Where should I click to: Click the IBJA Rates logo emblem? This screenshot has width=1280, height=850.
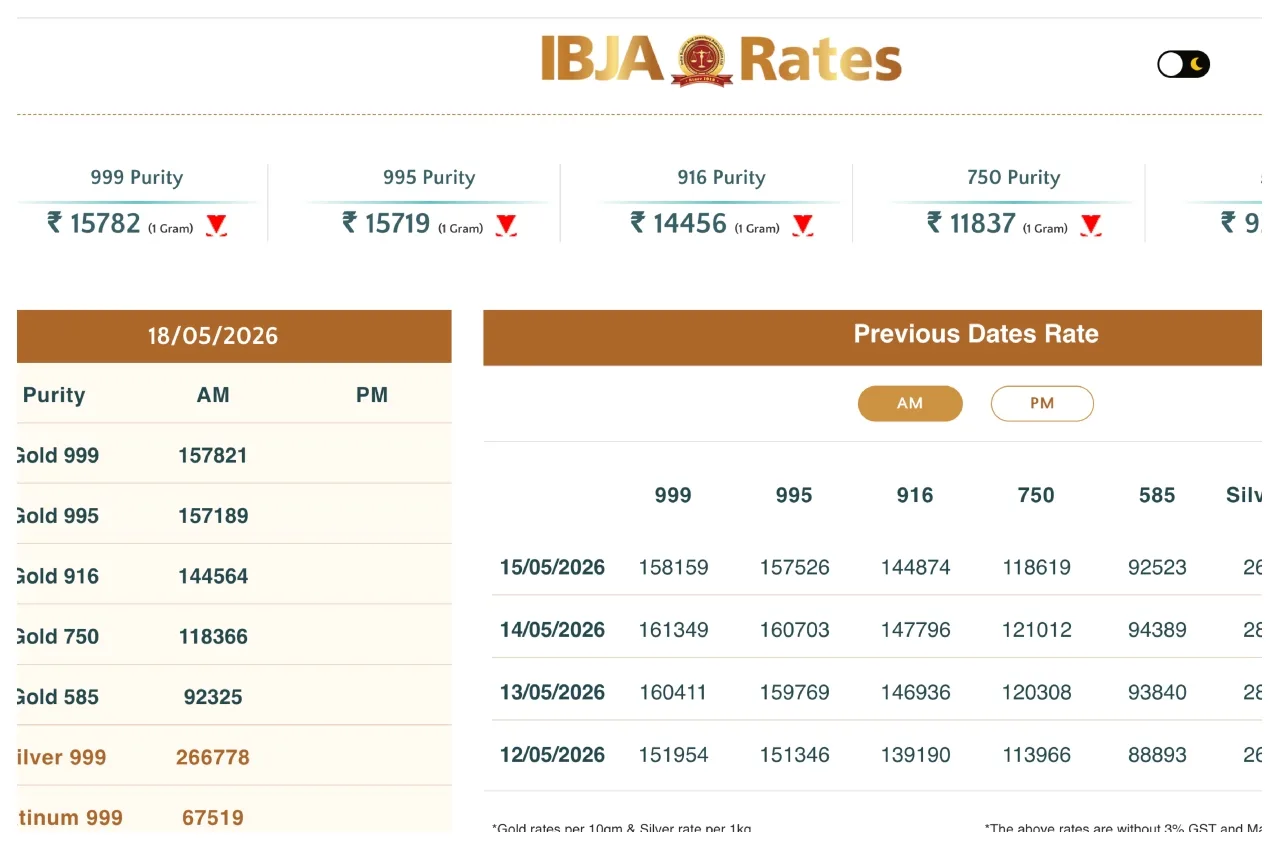pos(702,60)
